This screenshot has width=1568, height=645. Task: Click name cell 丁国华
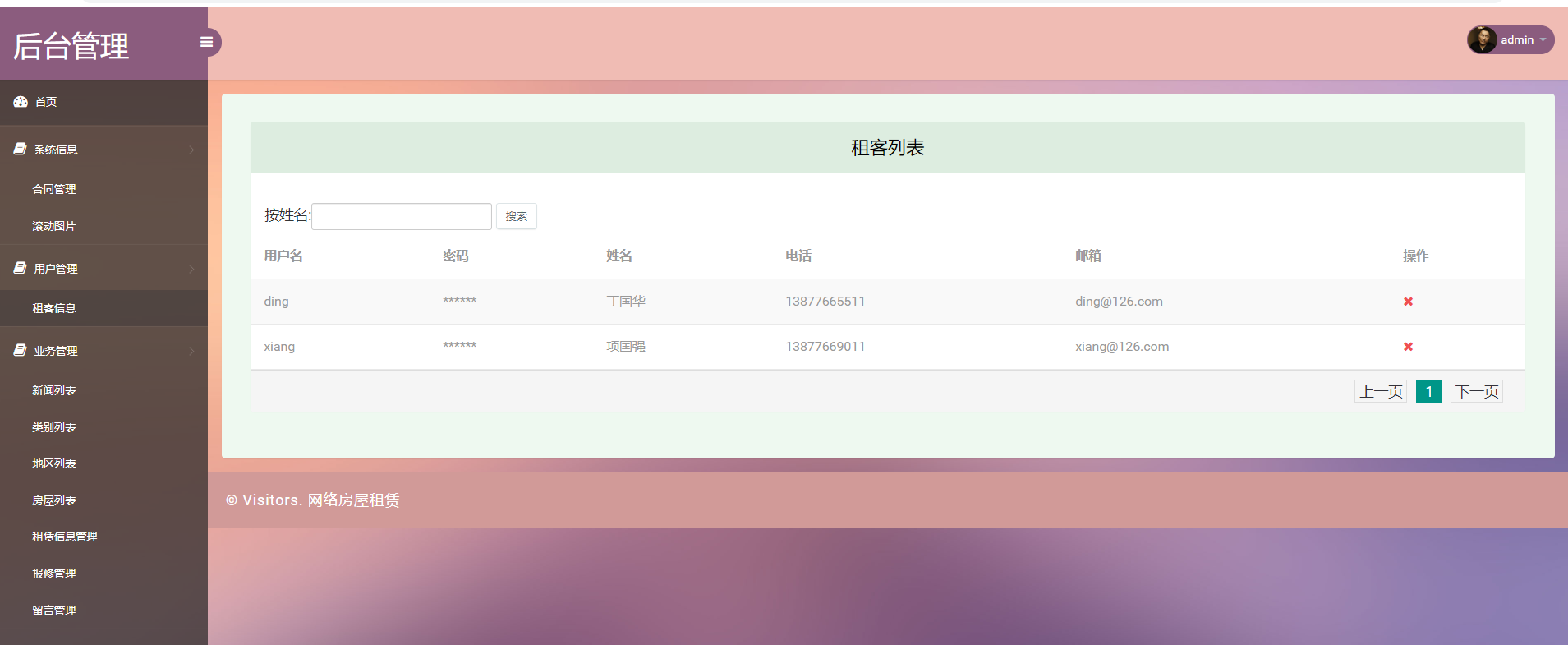point(626,302)
